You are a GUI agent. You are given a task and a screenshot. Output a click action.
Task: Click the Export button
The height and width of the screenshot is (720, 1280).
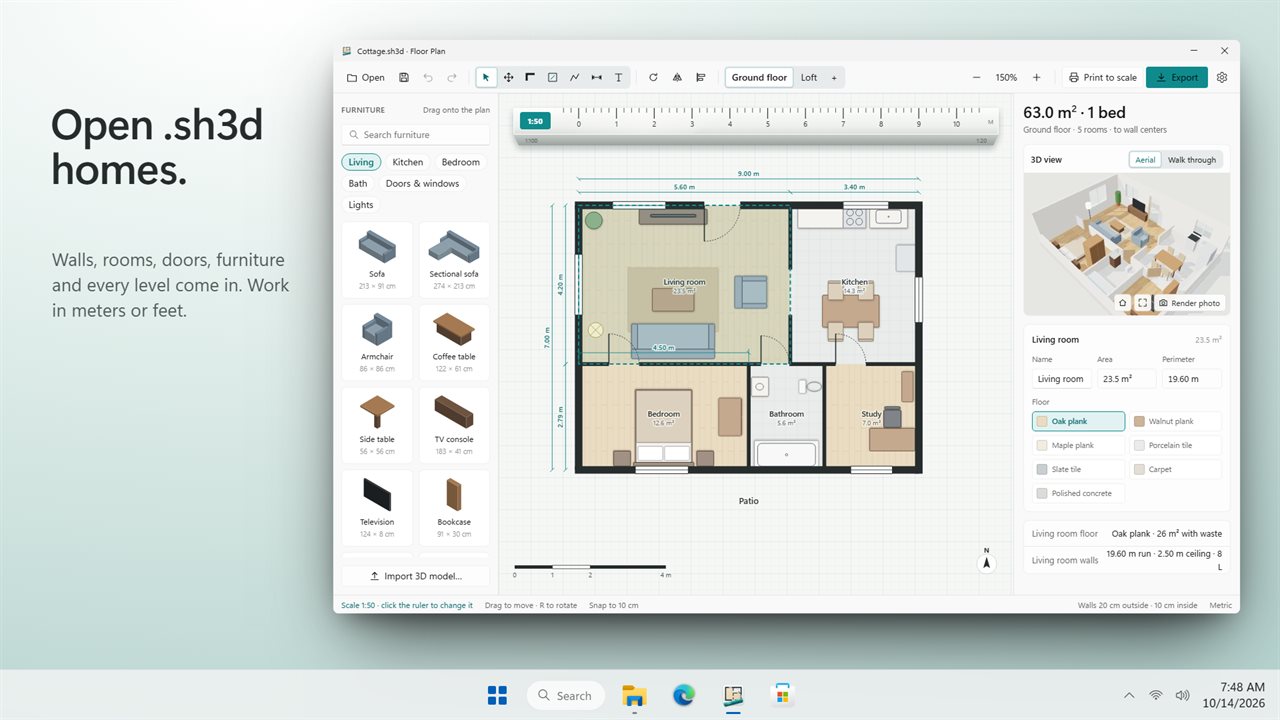[1177, 77]
